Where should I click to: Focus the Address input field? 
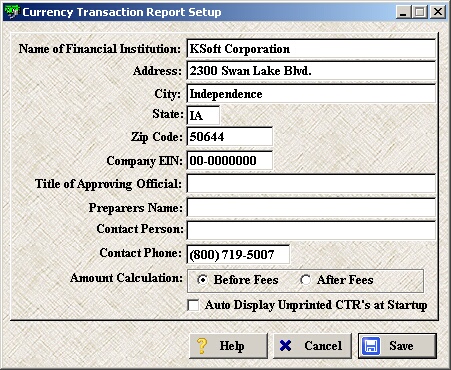tap(311, 70)
